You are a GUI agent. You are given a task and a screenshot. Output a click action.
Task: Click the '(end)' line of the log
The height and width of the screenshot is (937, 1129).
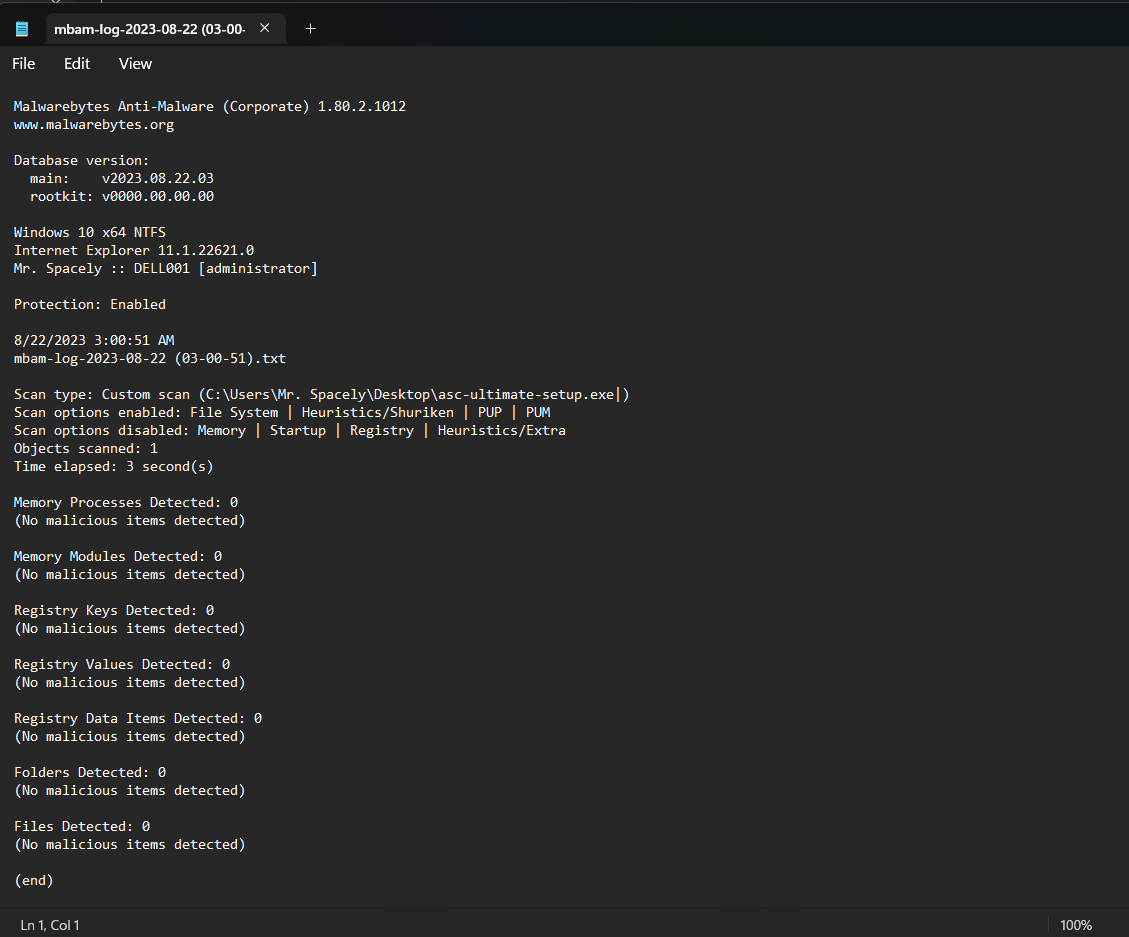[x=34, y=880]
